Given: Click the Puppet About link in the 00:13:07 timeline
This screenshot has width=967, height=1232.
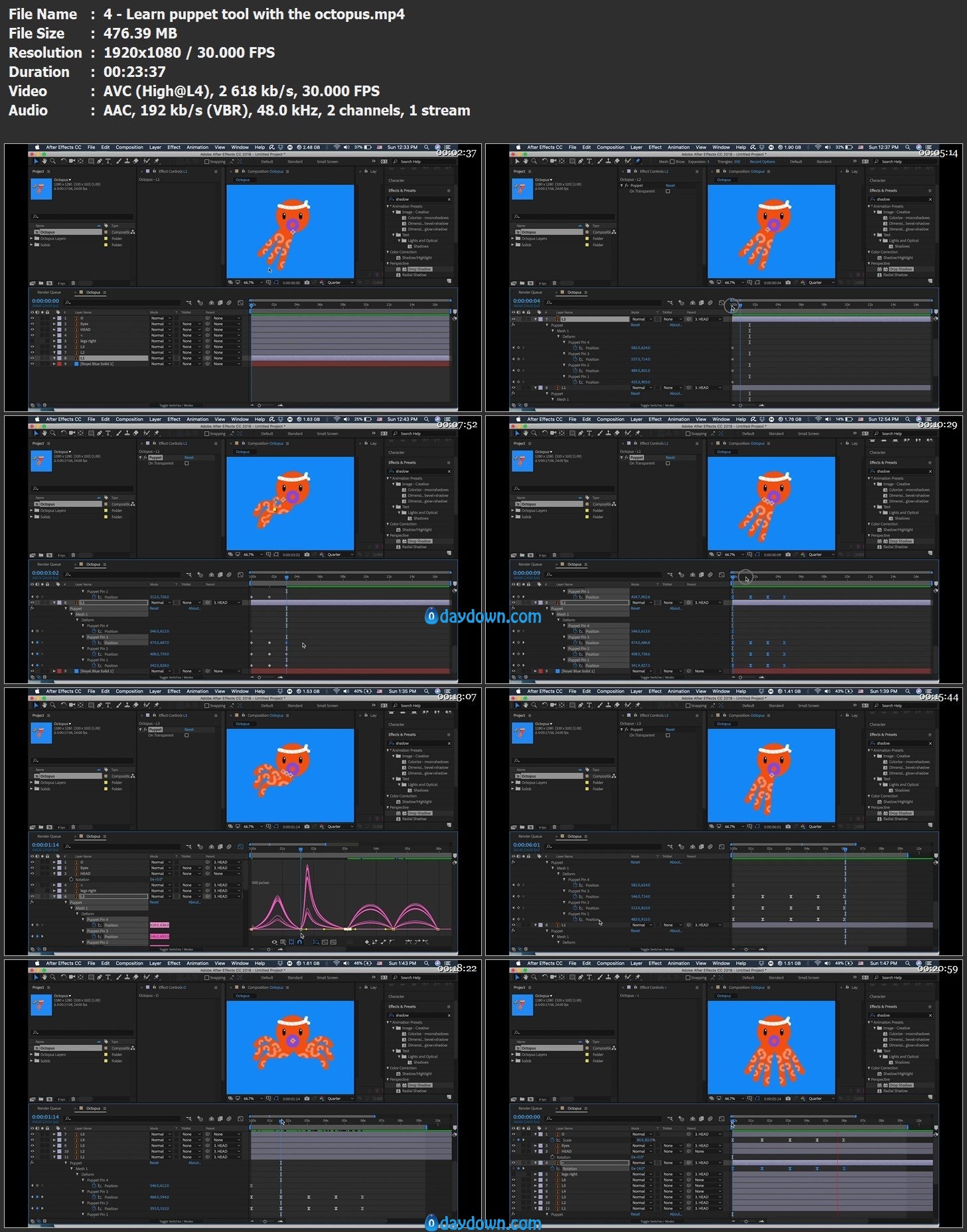Looking at the screenshot, I should pos(194,902).
